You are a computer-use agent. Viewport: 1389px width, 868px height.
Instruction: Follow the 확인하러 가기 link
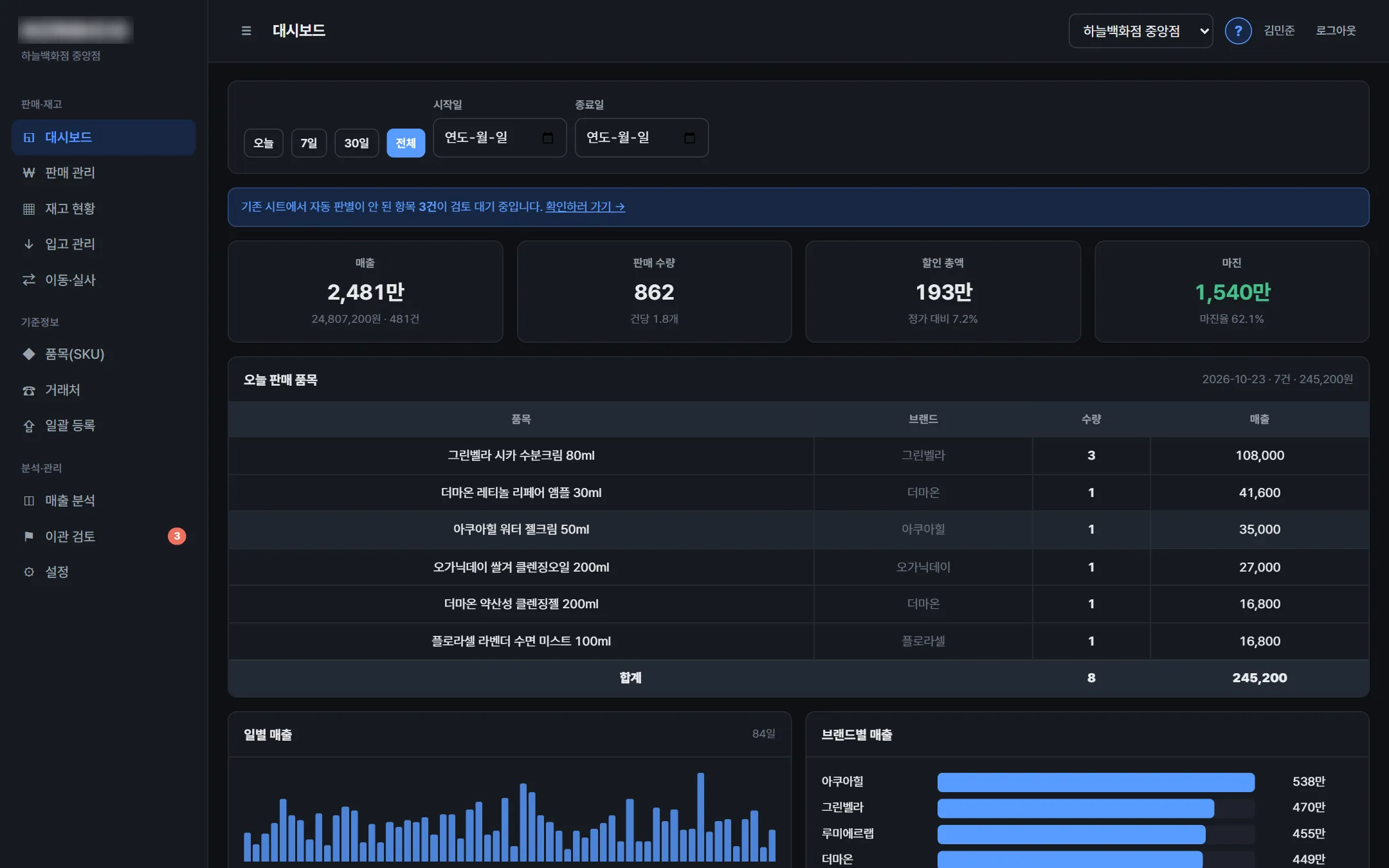585,206
